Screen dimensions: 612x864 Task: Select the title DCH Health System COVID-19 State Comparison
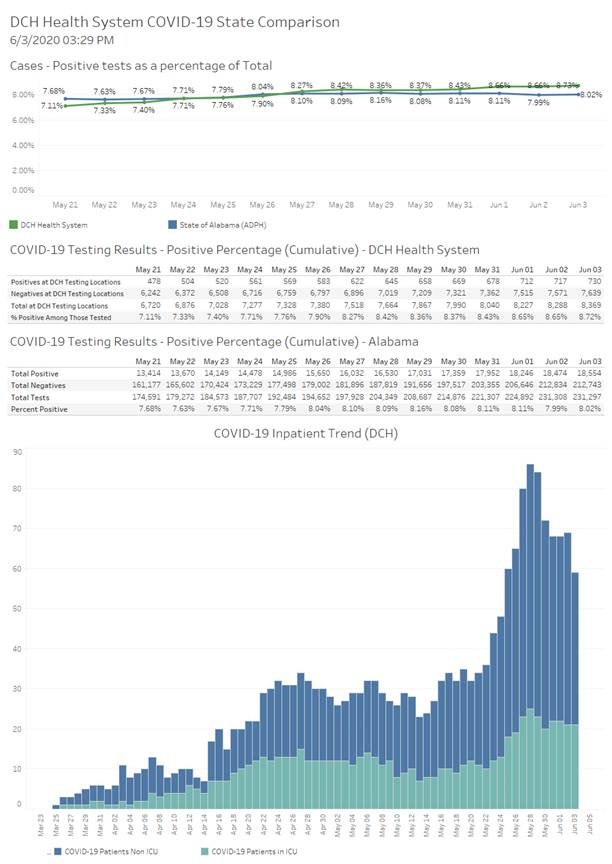point(175,22)
